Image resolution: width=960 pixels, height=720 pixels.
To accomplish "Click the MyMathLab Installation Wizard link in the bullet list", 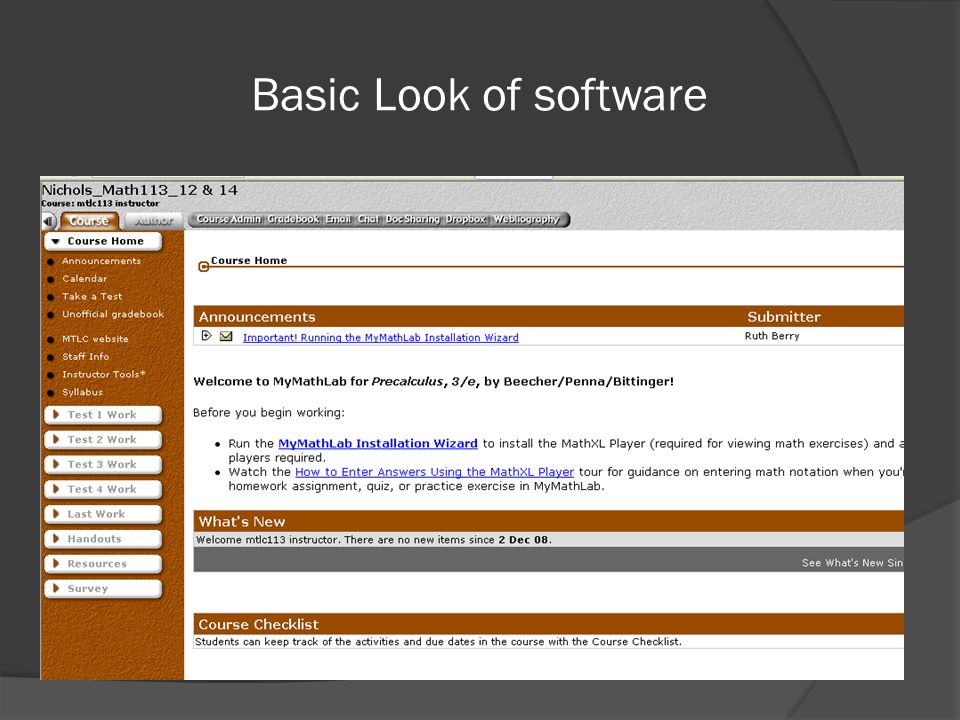I will (378, 443).
